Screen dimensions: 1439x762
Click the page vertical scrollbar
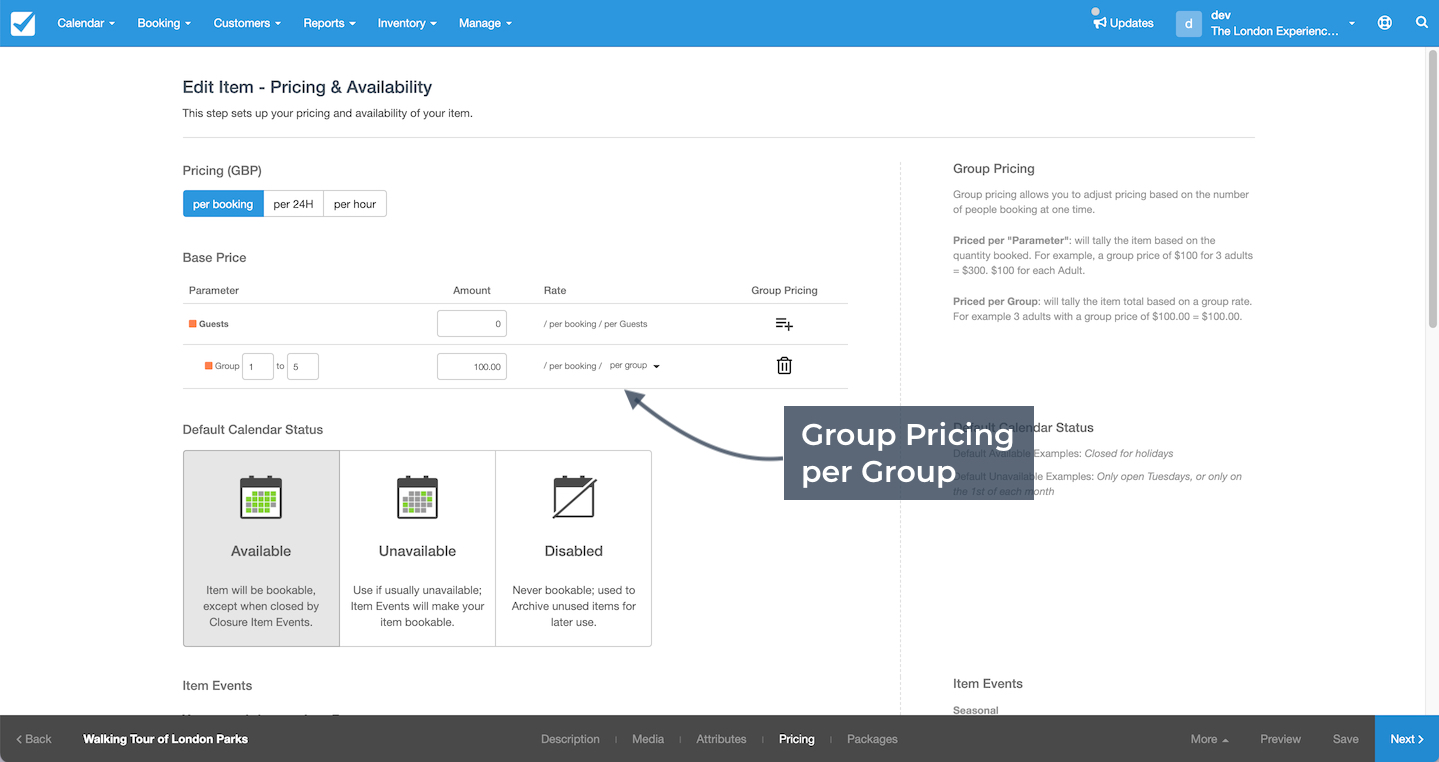click(1432, 190)
